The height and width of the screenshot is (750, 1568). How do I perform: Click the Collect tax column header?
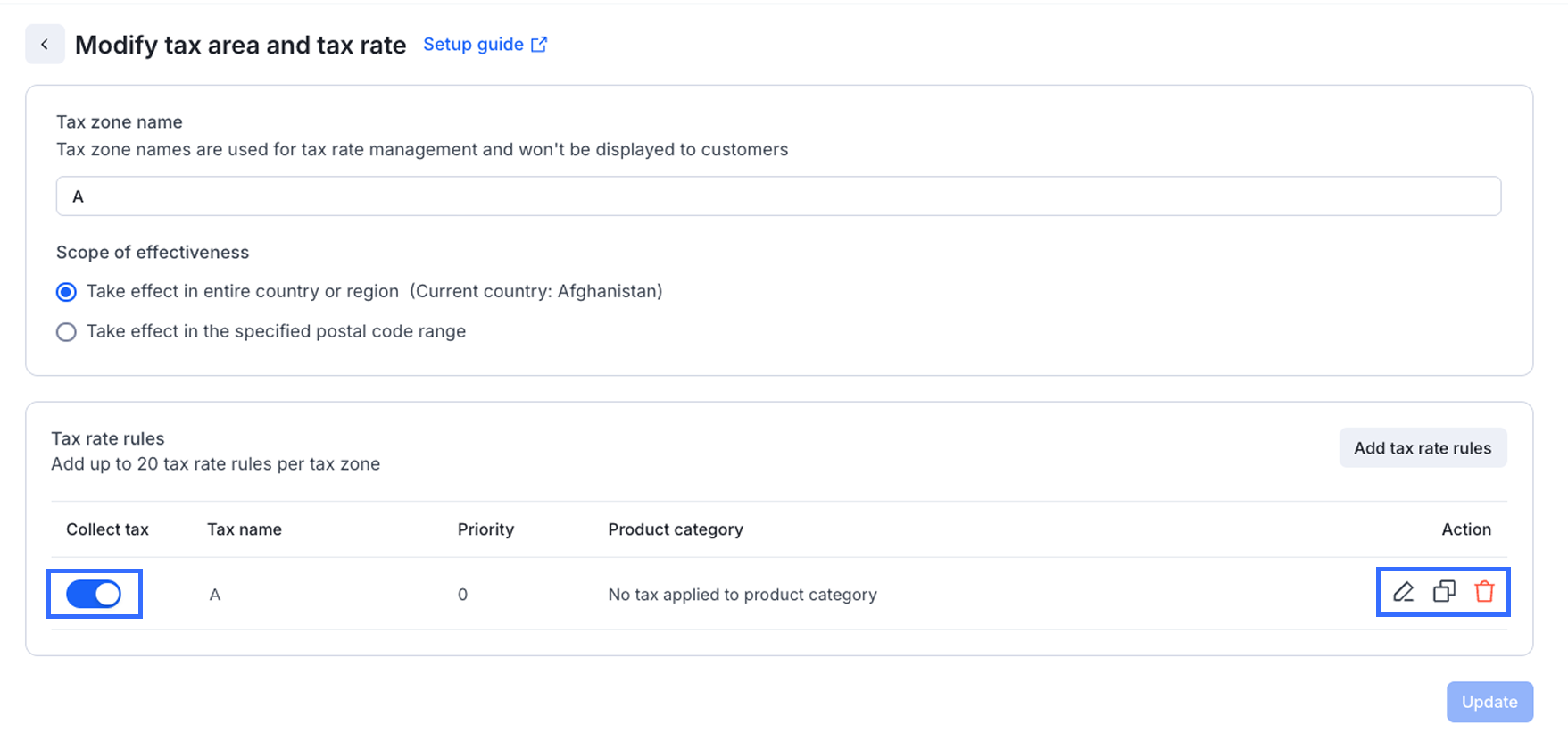[x=107, y=529]
